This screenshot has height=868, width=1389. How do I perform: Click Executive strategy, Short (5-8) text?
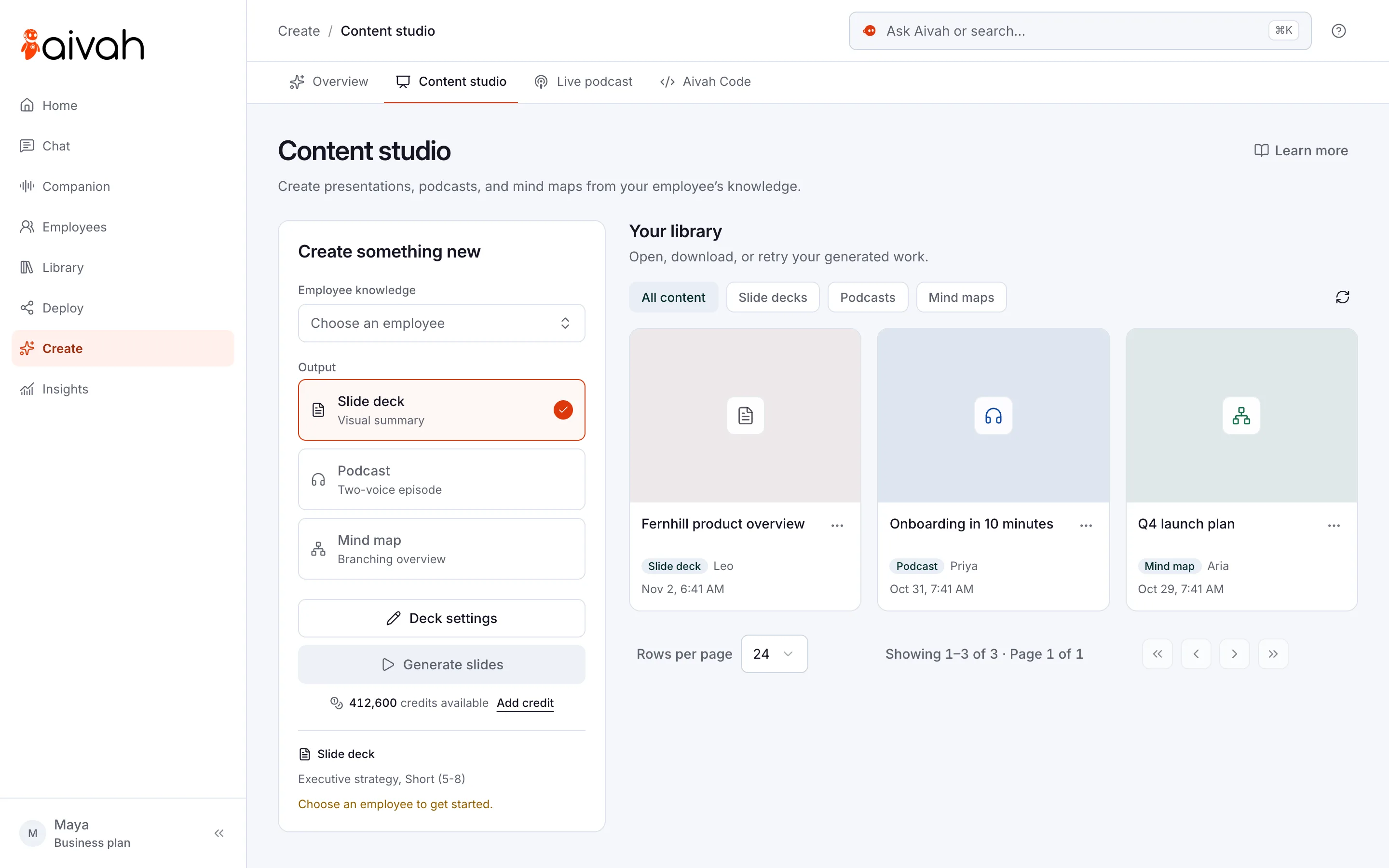381,779
